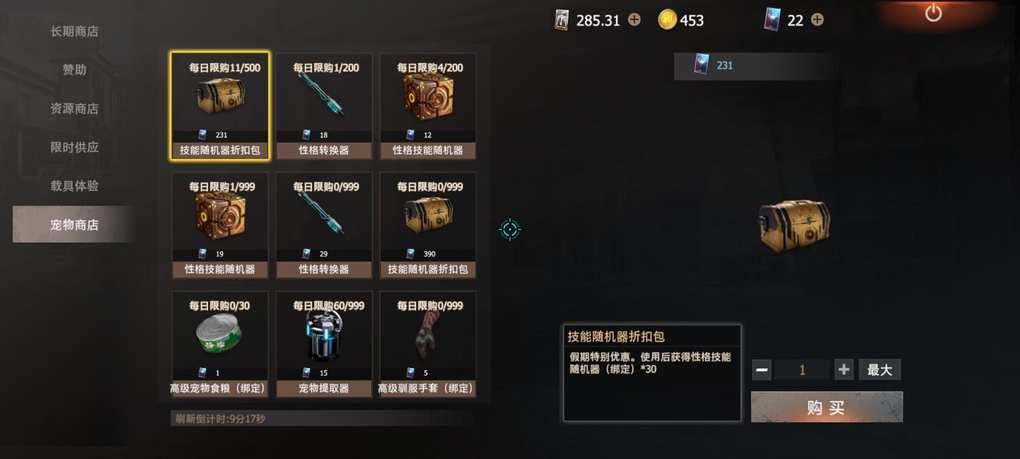Select the 技能随机器折扣包 item priced 231
Viewport: 1020px width, 459px height.
pyautogui.click(x=220, y=106)
